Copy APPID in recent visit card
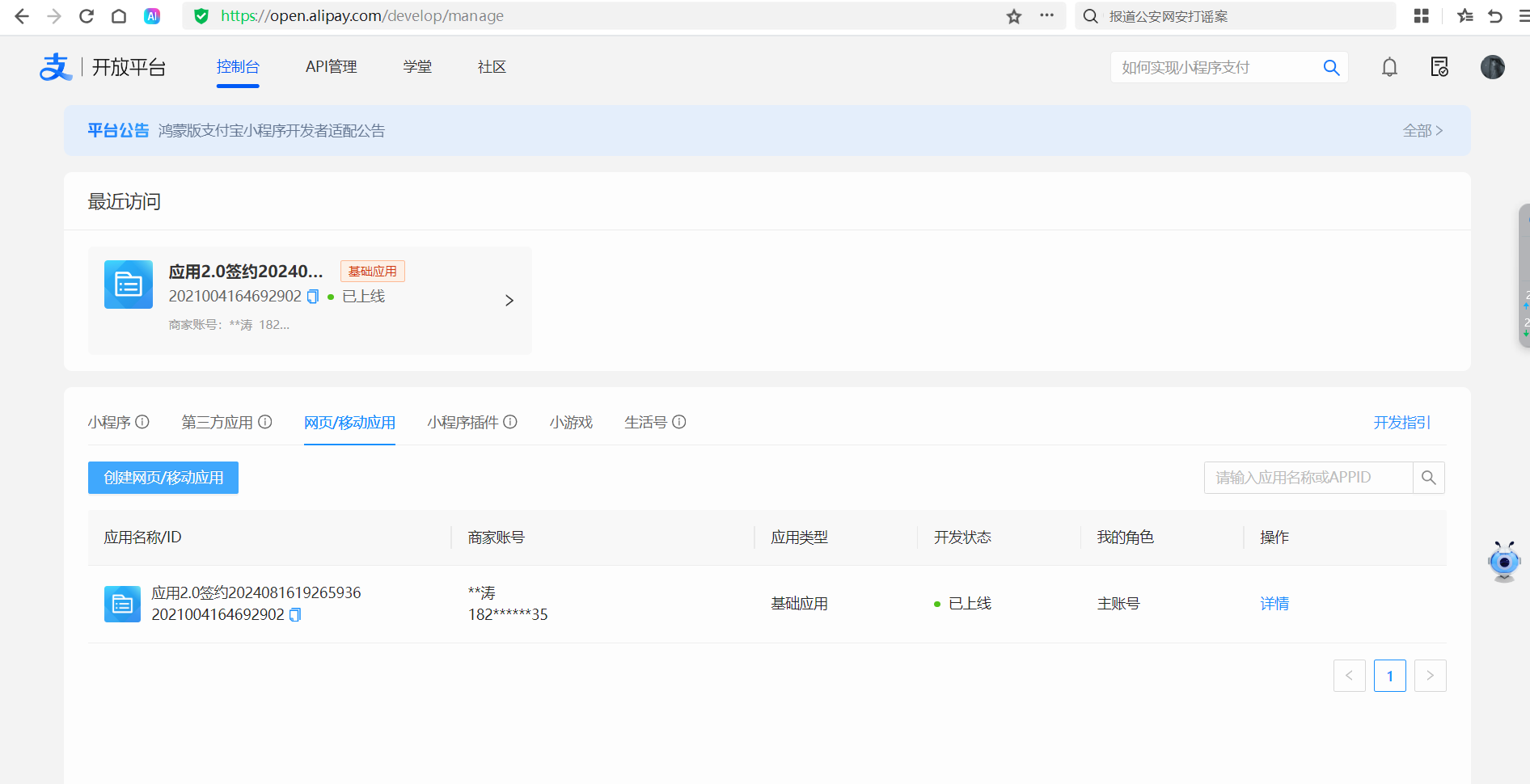Viewport: 1530px width, 784px height. (x=313, y=297)
